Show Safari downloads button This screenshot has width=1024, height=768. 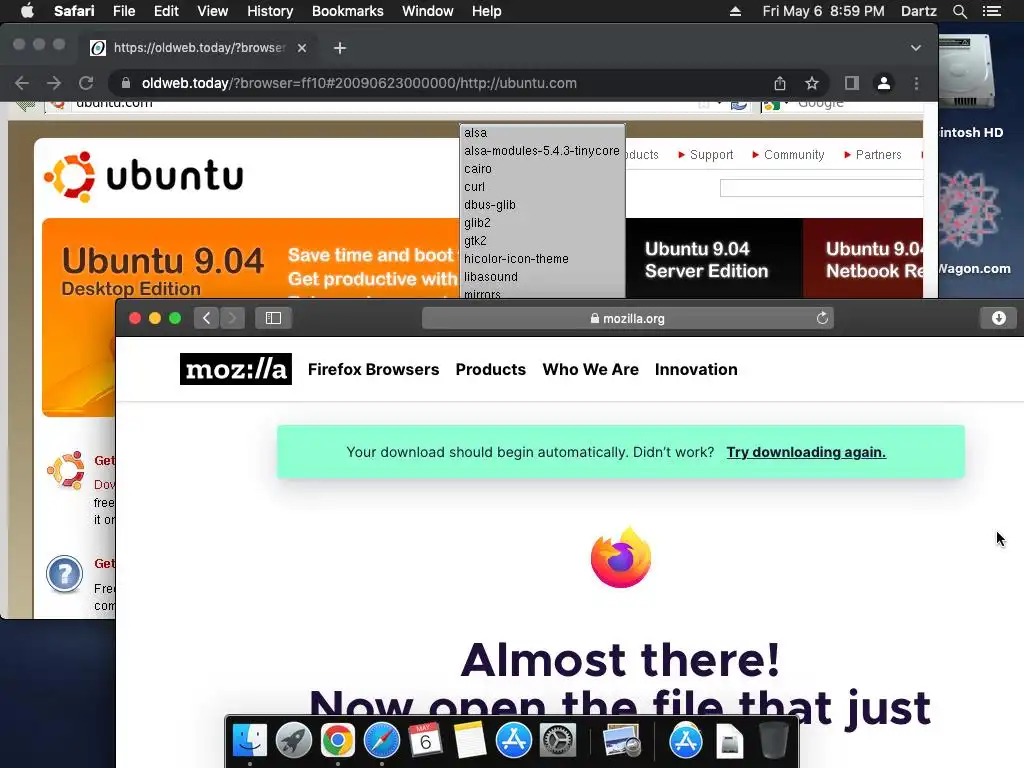coord(999,318)
